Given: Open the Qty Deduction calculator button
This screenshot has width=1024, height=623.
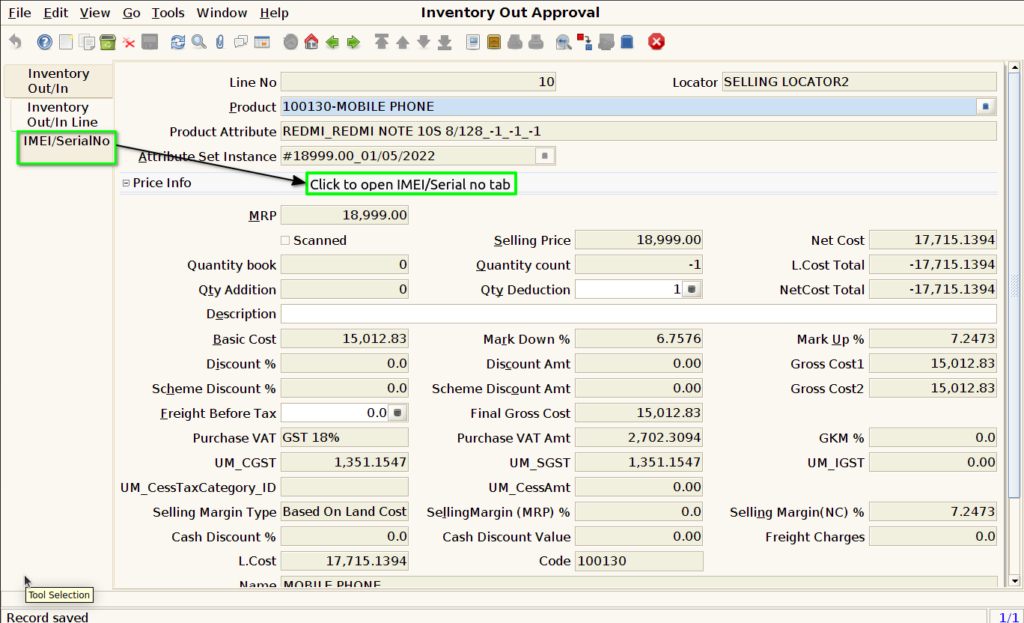Looking at the screenshot, I should (x=692, y=289).
